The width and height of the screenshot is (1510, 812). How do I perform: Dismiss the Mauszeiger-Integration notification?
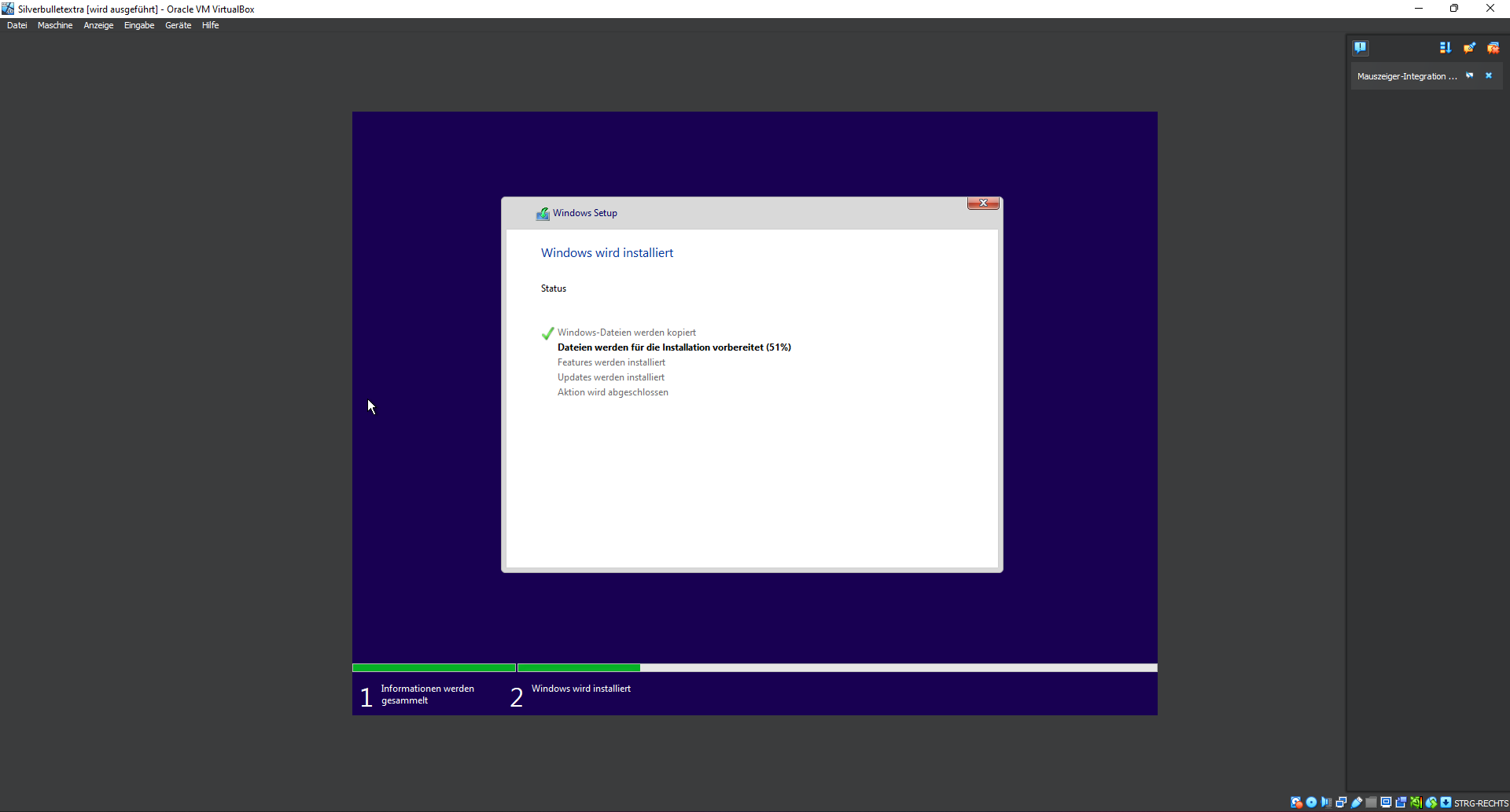tap(1488, 76)
